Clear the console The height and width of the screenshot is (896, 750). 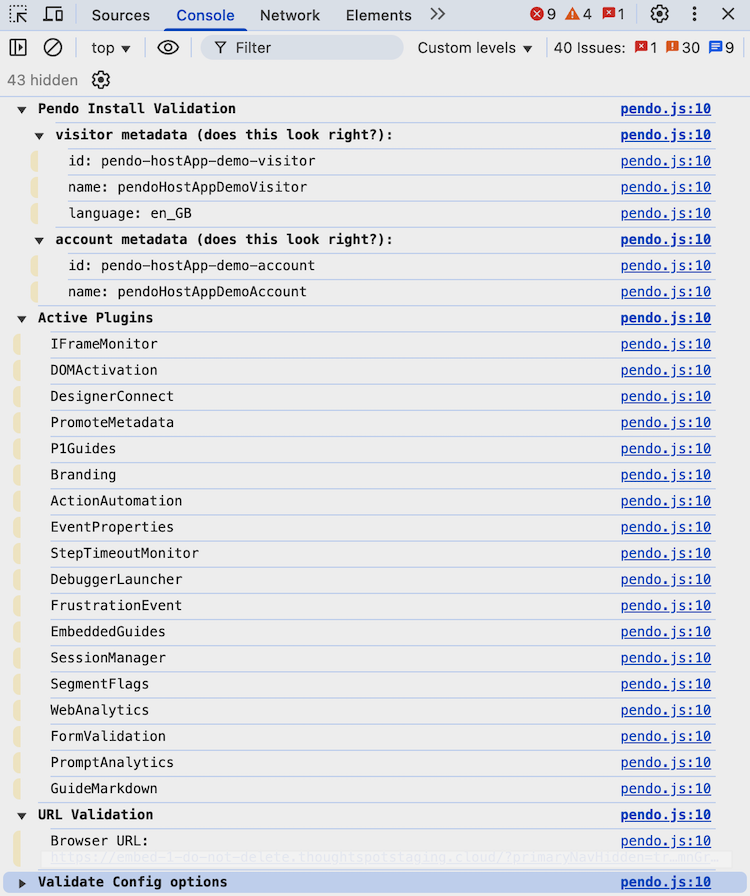[53, 47]
